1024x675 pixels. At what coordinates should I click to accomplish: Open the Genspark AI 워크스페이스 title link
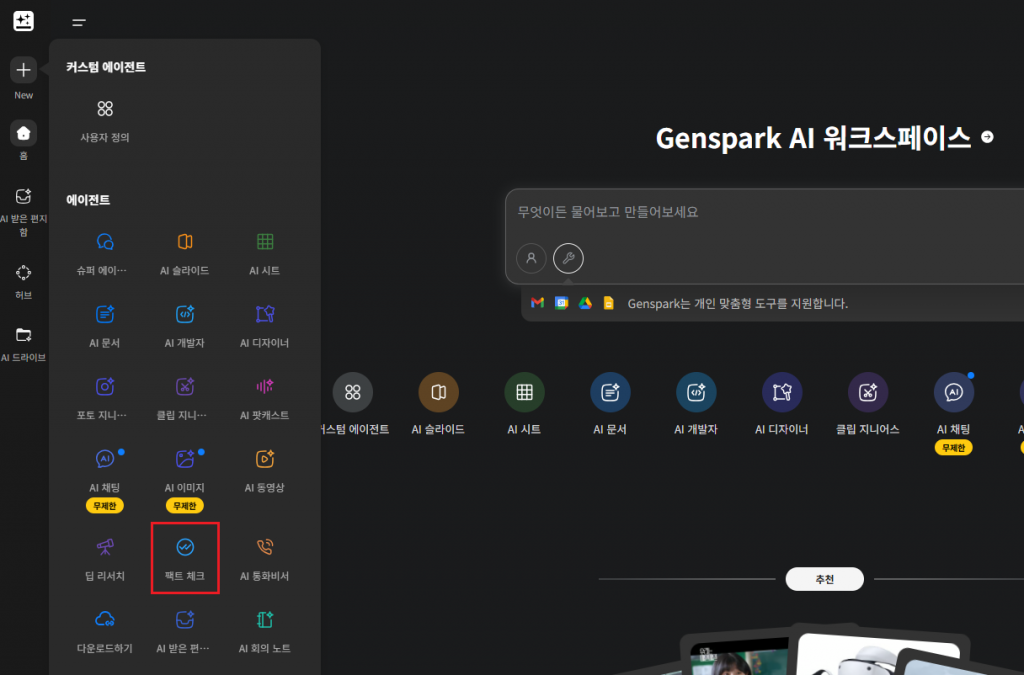coord(818,139)
